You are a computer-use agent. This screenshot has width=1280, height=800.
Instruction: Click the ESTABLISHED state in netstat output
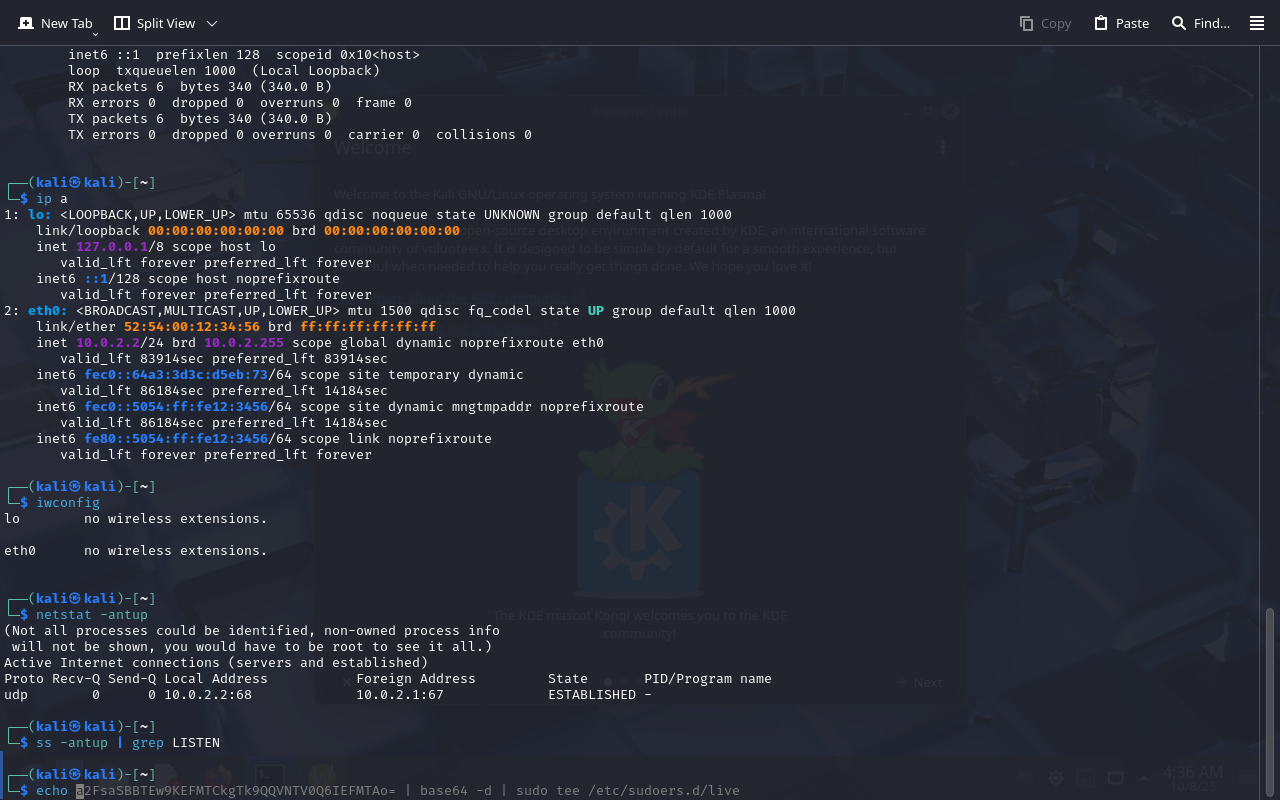592,695
